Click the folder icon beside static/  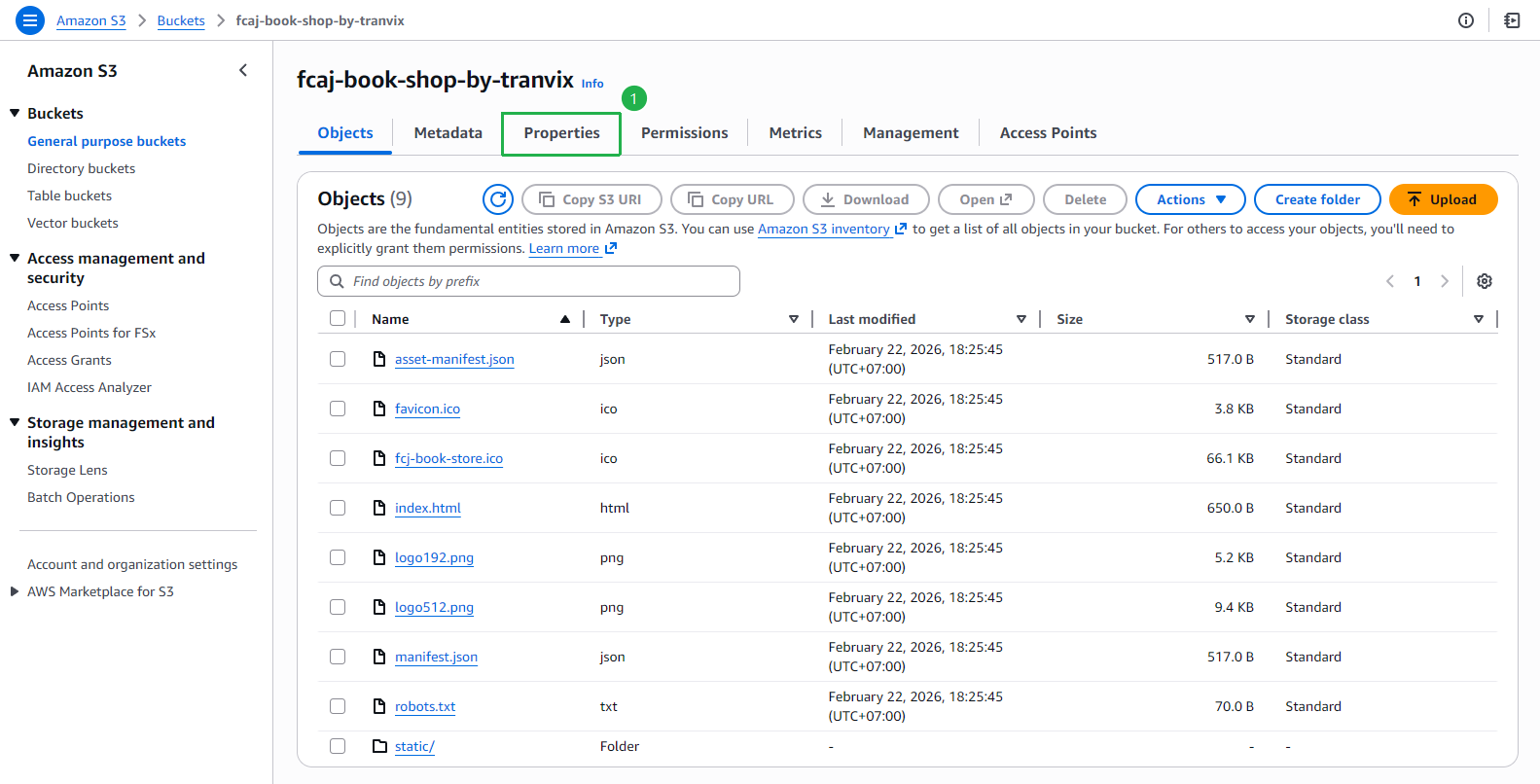[x=380, y=746]
